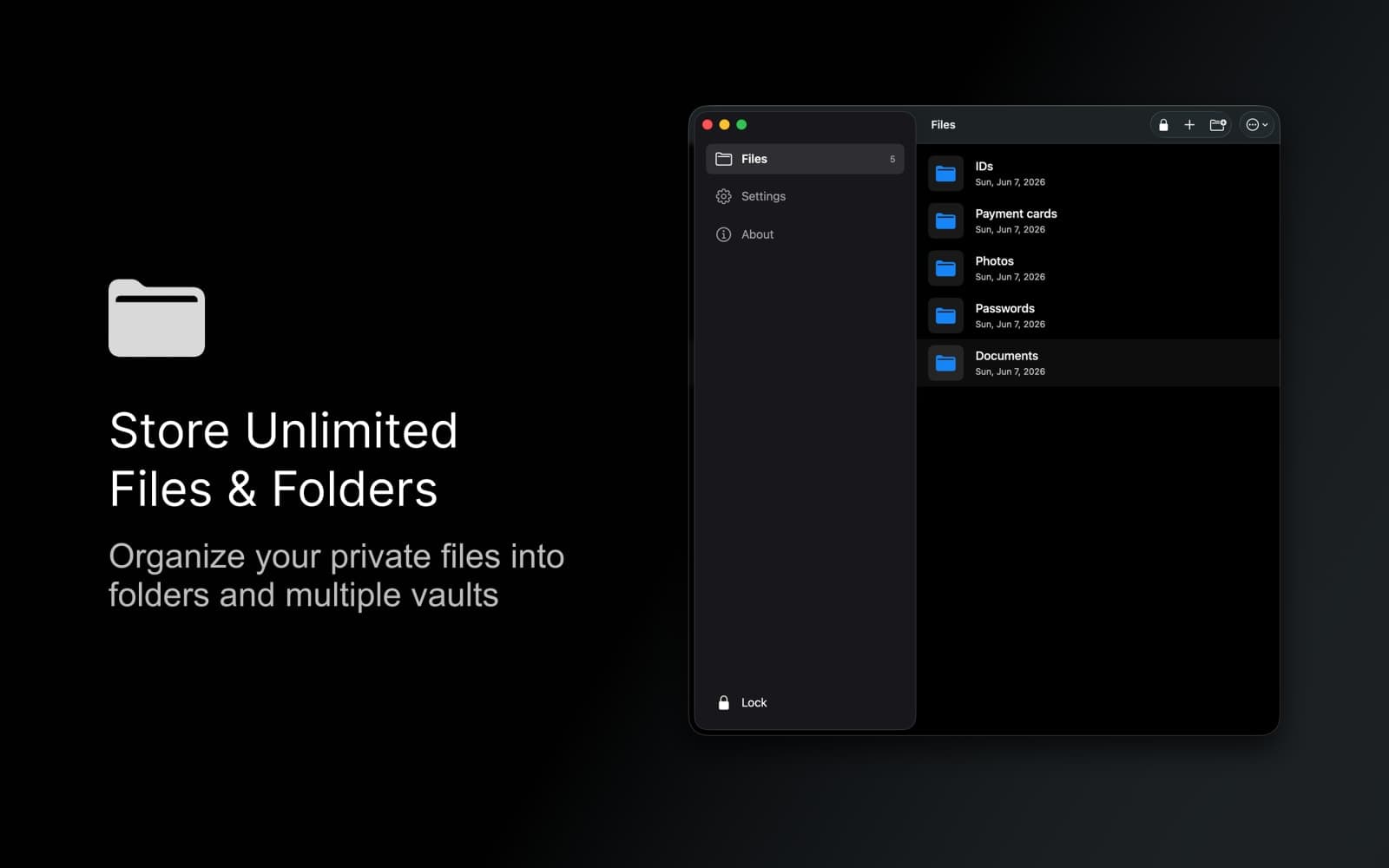Select the Payment cards folder name
The image size is (1389, 868).
point(1016,214)
